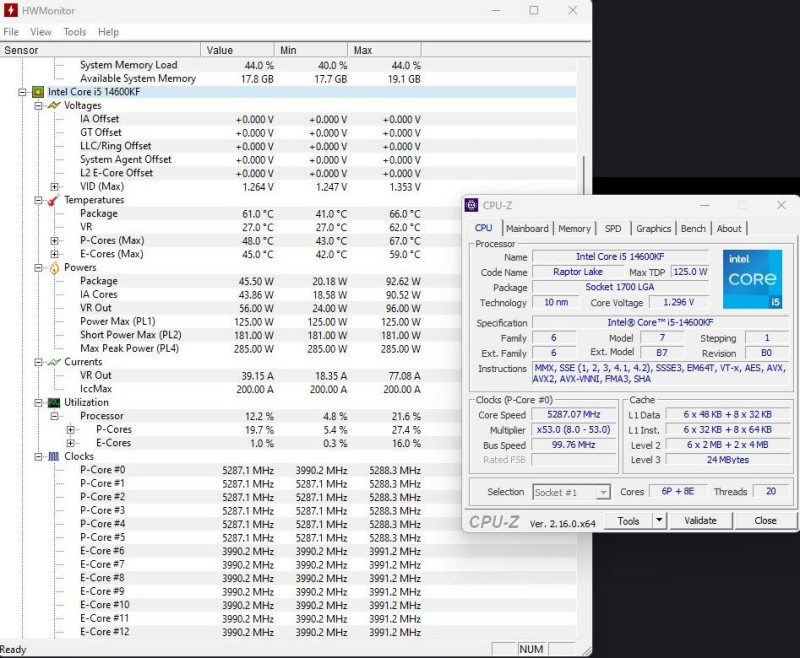Click the CPU-Z title bar app icon

471,205
